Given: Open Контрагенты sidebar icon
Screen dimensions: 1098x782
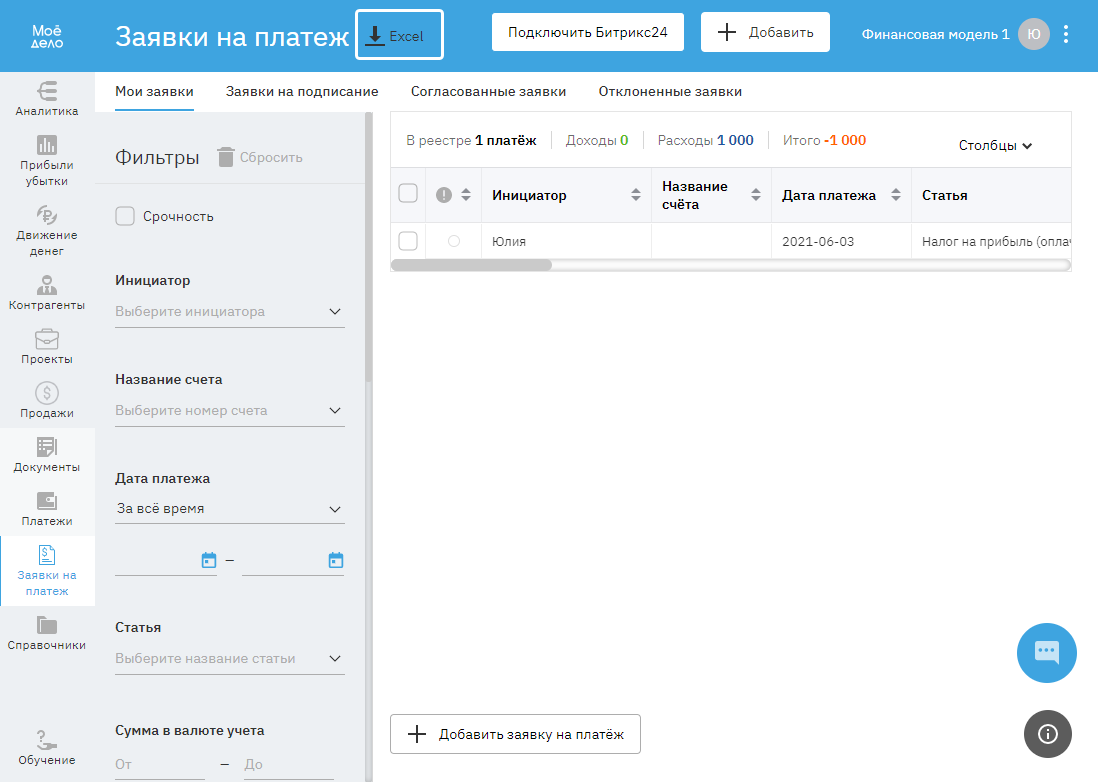Looking at the screenshot, I should click(47, 292).
